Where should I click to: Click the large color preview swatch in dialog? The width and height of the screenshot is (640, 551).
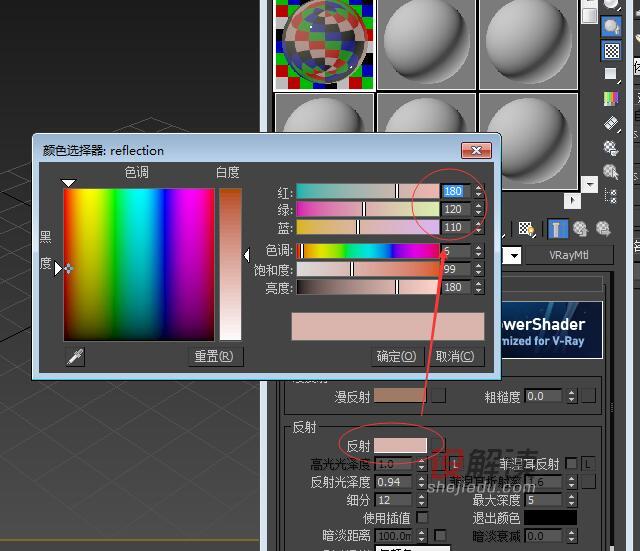[388, 327]
